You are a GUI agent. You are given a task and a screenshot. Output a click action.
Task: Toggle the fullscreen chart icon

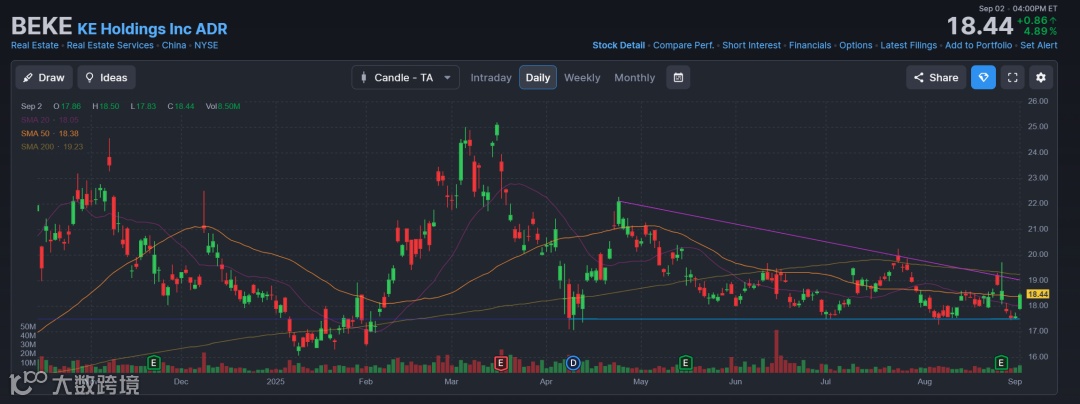(x=1012, y=78)
